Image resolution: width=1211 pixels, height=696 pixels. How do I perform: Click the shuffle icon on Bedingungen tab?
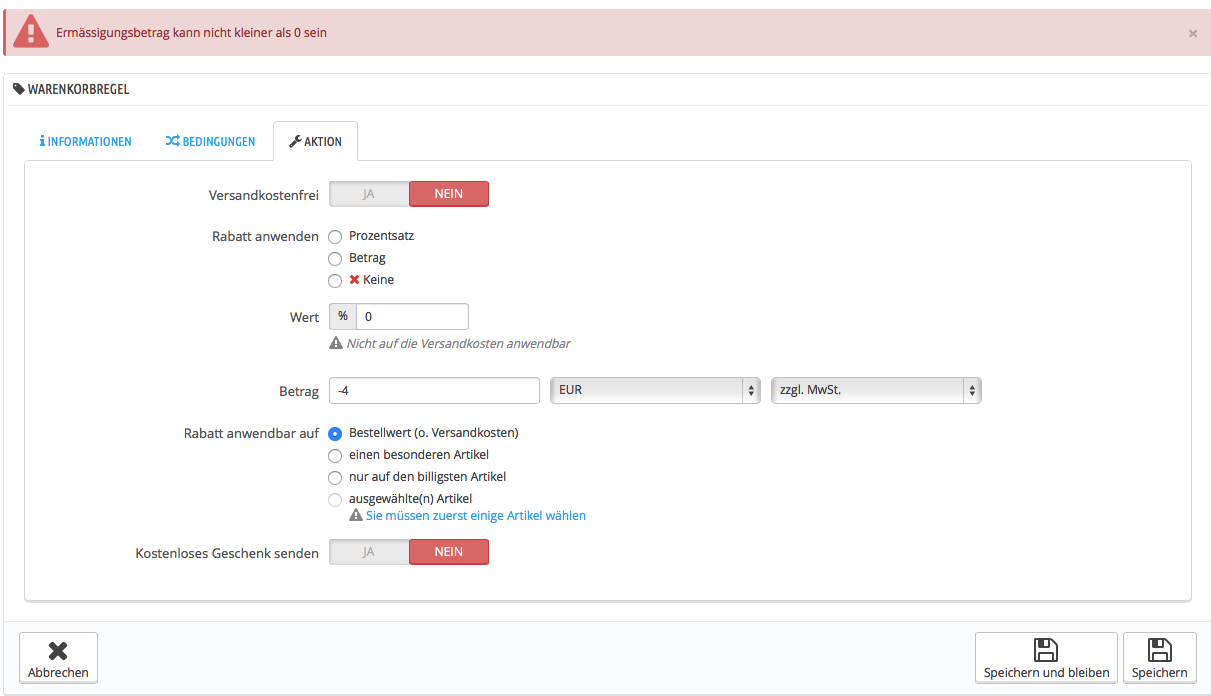pyautogui.click(x=172, y=142)
